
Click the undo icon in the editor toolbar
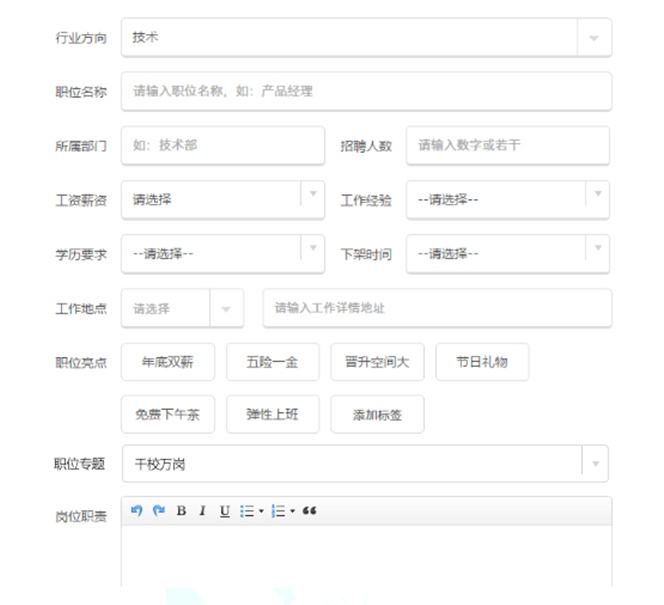(x=137, y=511)
